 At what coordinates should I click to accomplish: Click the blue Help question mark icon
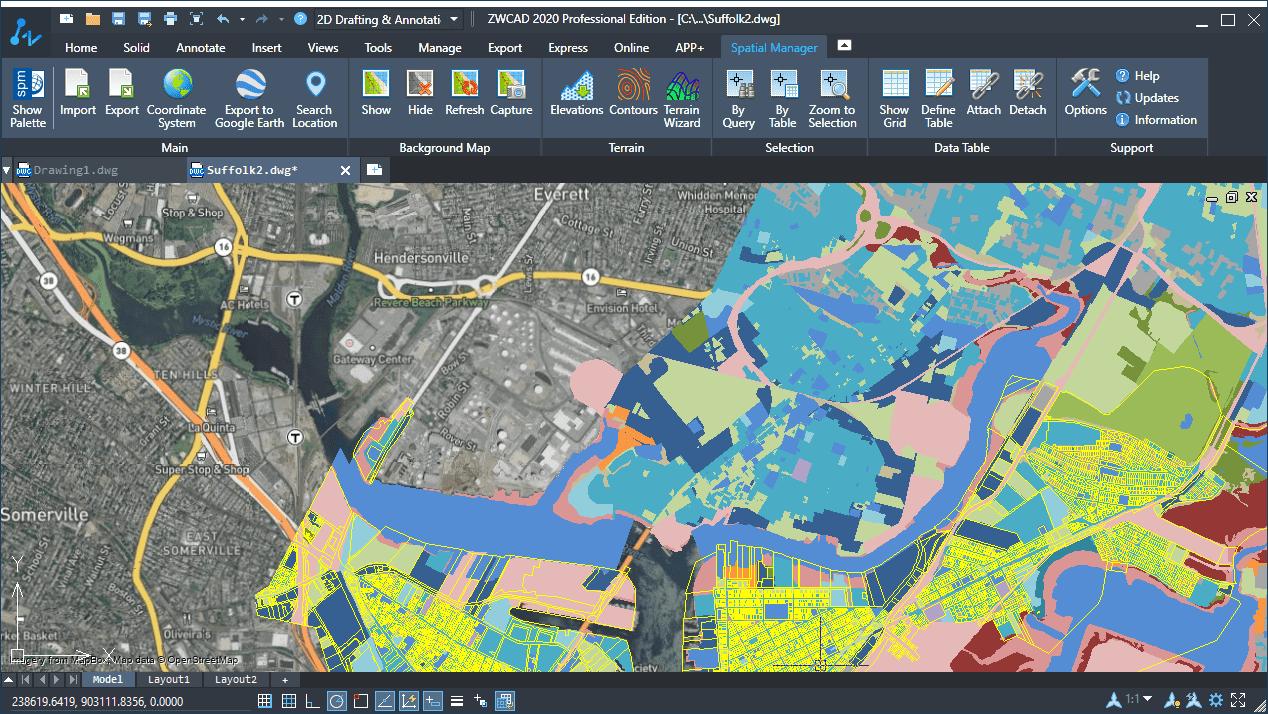tap(300, 19)
